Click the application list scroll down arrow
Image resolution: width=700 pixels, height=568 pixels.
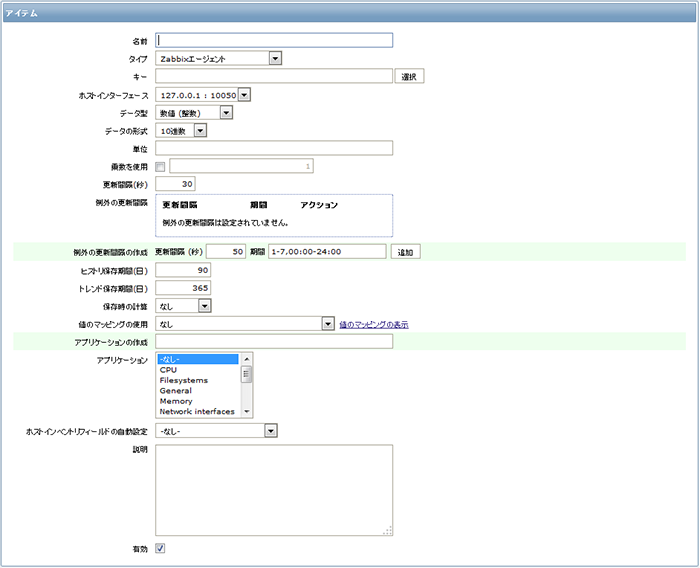click(x=246, y=412)
